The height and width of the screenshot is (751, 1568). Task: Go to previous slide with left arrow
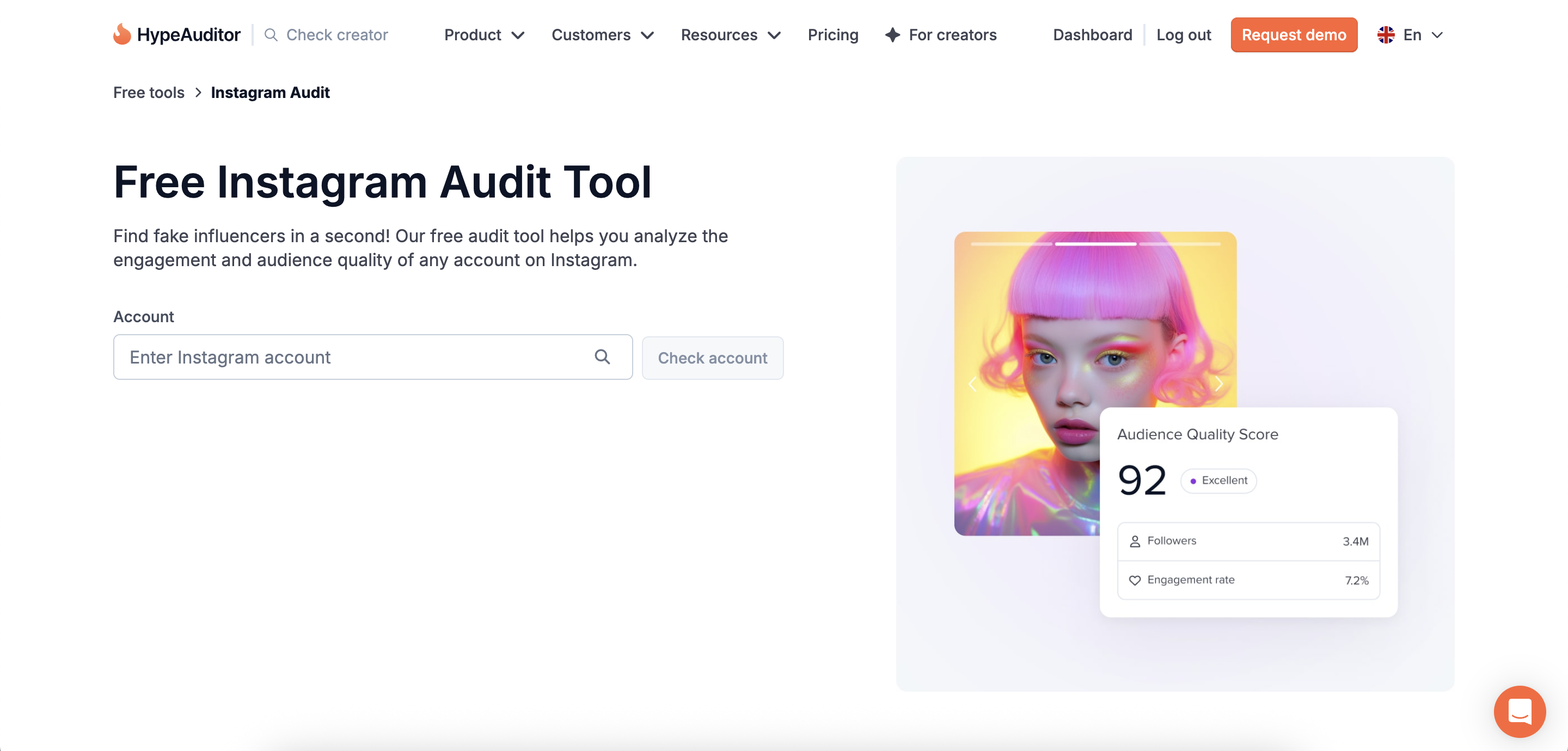click(x=972, y=384)
